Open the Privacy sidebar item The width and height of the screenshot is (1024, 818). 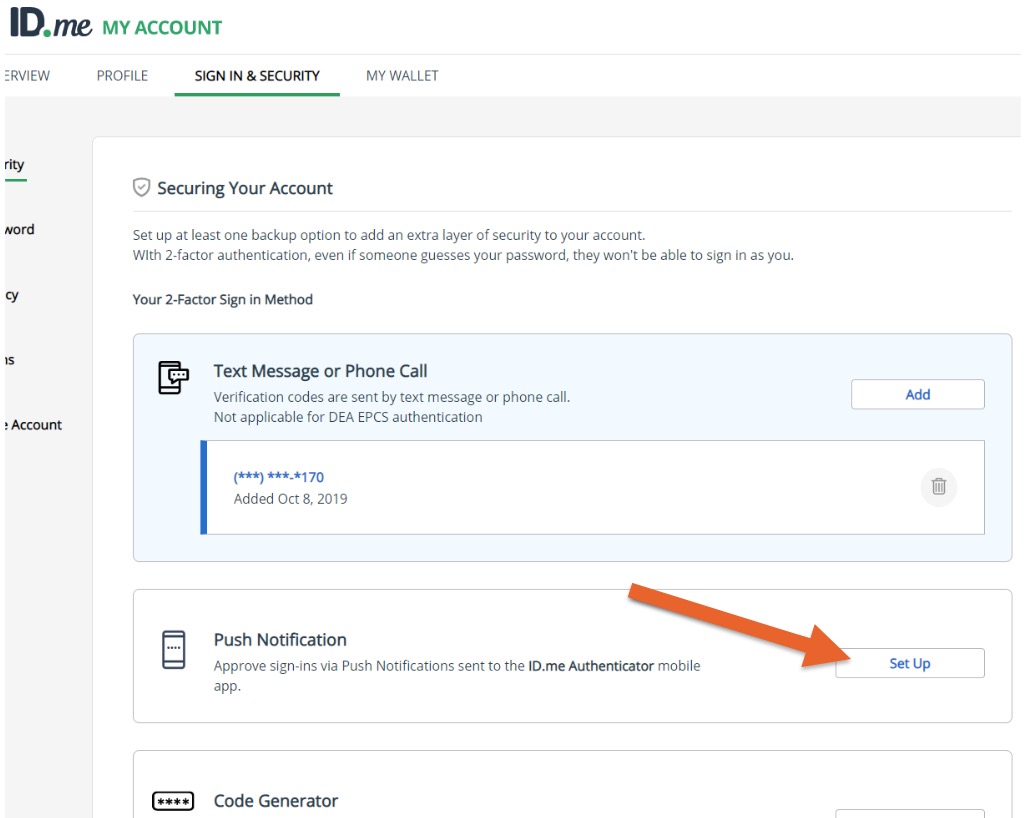pyautogui.click(x=12, y=295)
